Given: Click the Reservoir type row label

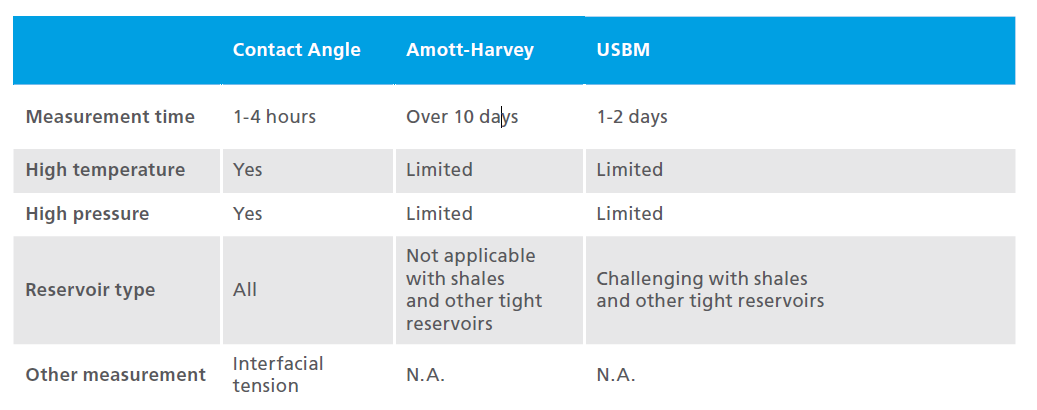Looking at the screenshot, I should (x=90, y=290).
